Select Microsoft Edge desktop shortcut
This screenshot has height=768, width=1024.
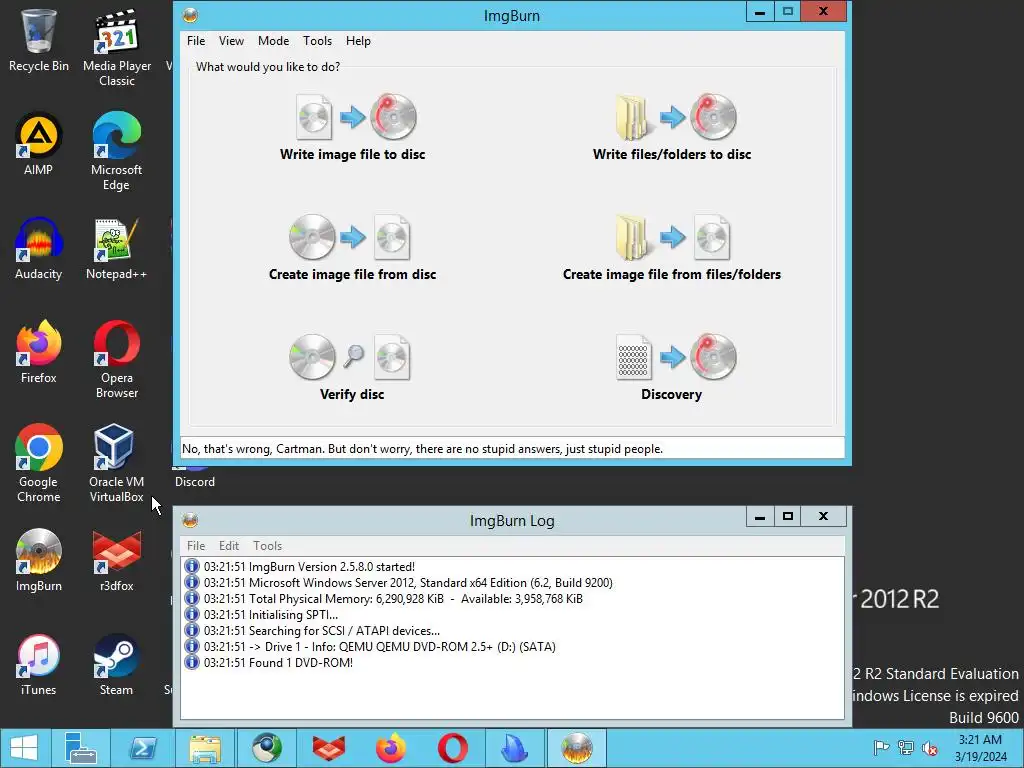[116, 152]
